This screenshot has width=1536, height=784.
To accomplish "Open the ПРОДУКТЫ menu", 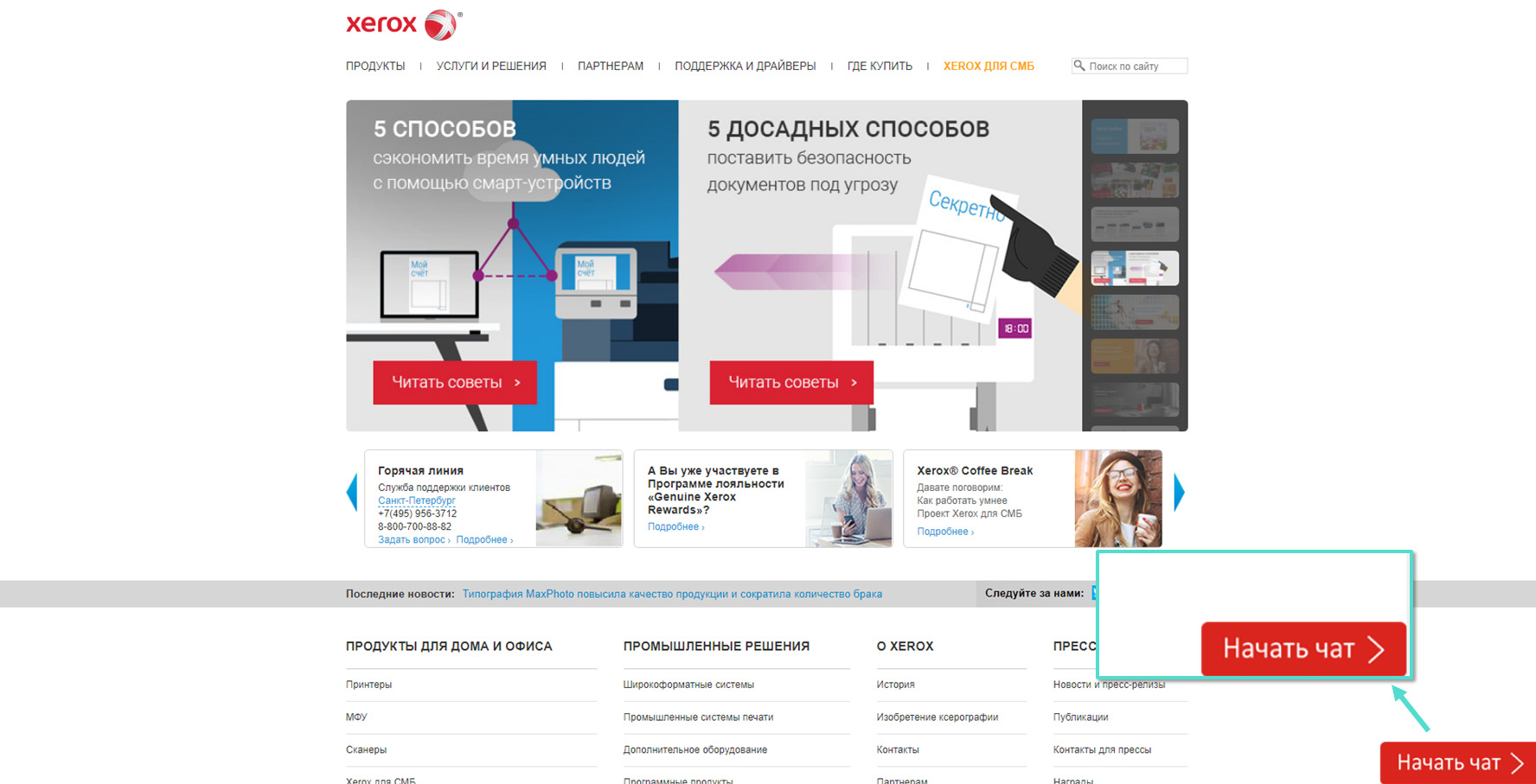I will pyautogui.click(x=375, y=66).
